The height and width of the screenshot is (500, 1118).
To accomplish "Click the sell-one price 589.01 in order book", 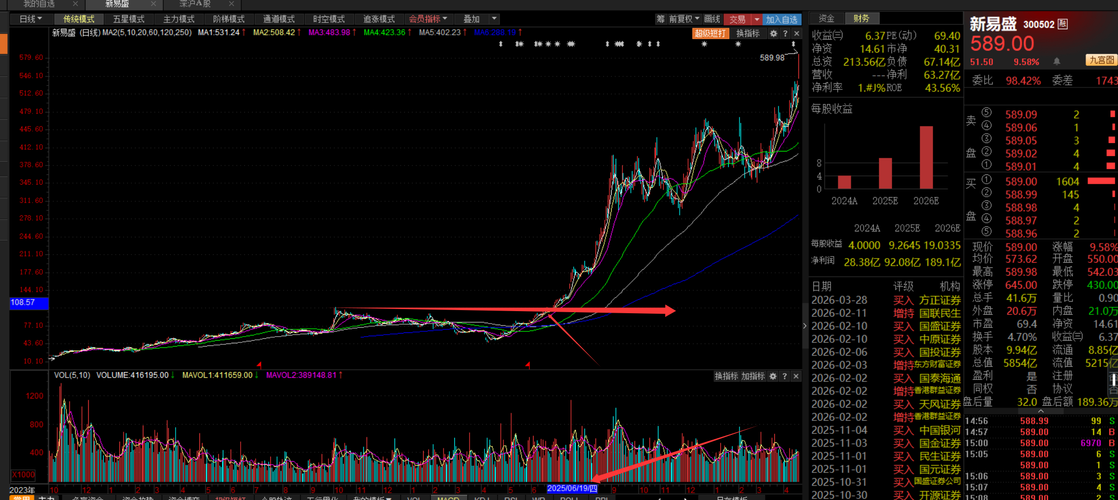I will [x=1020, y=166].
